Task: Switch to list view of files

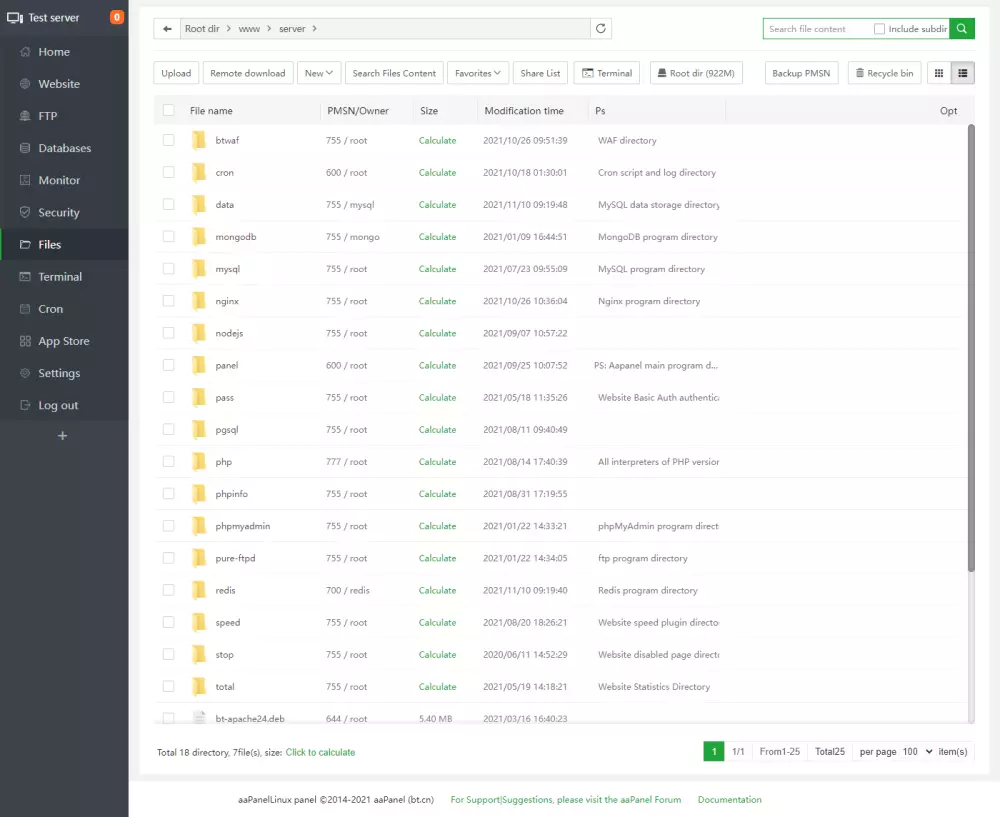Action: [x=960, y=72]
